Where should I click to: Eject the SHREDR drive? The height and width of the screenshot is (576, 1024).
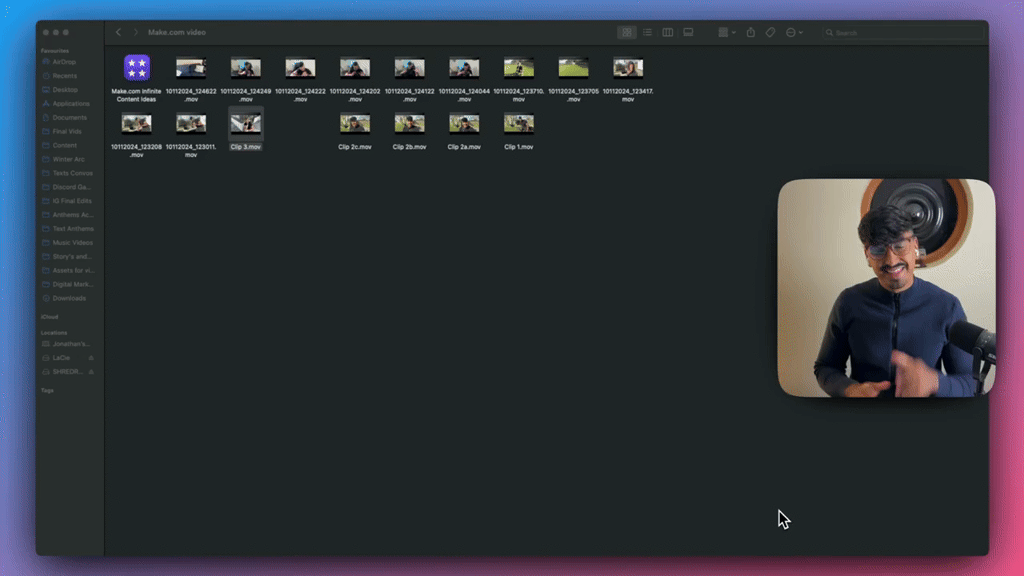click(93, 371)
